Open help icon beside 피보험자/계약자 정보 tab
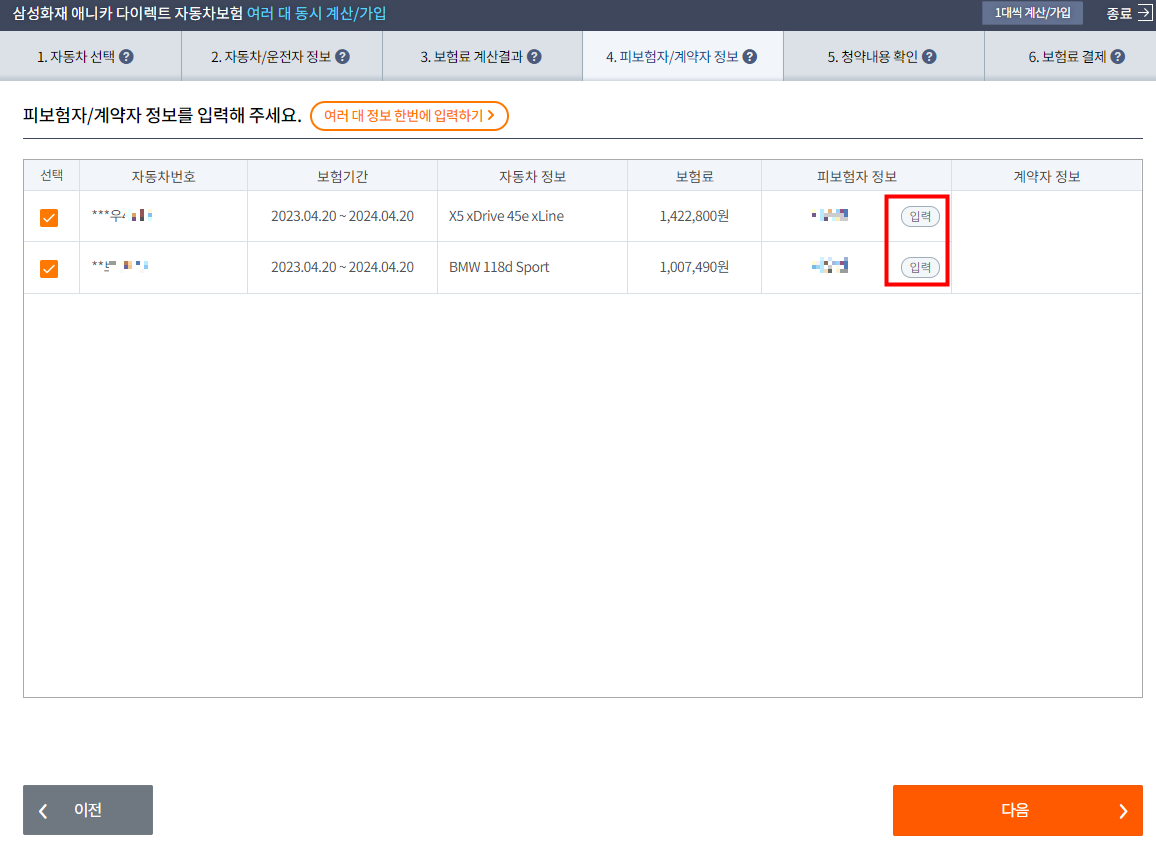 point(750,57)
